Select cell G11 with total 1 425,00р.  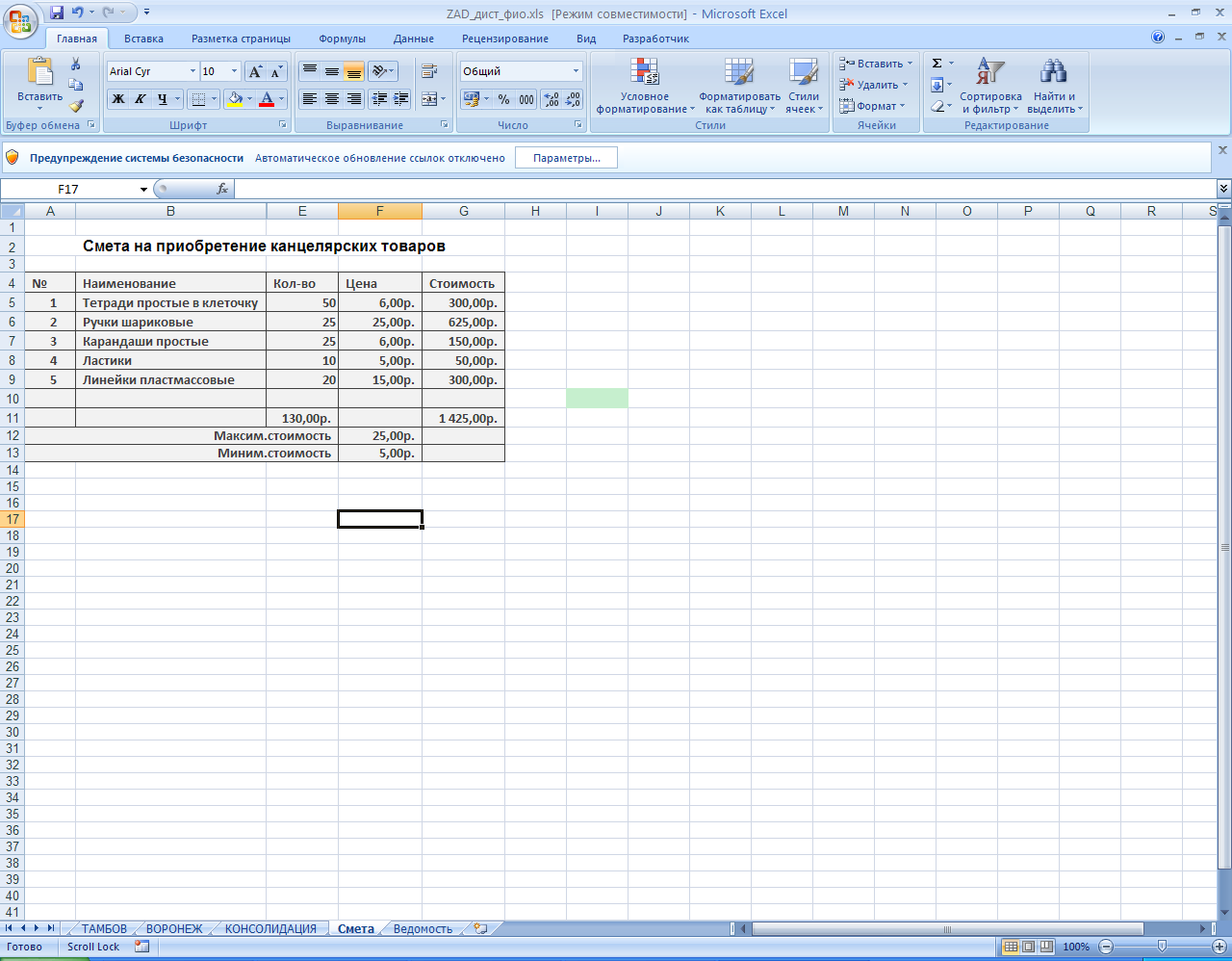[463, 419]
